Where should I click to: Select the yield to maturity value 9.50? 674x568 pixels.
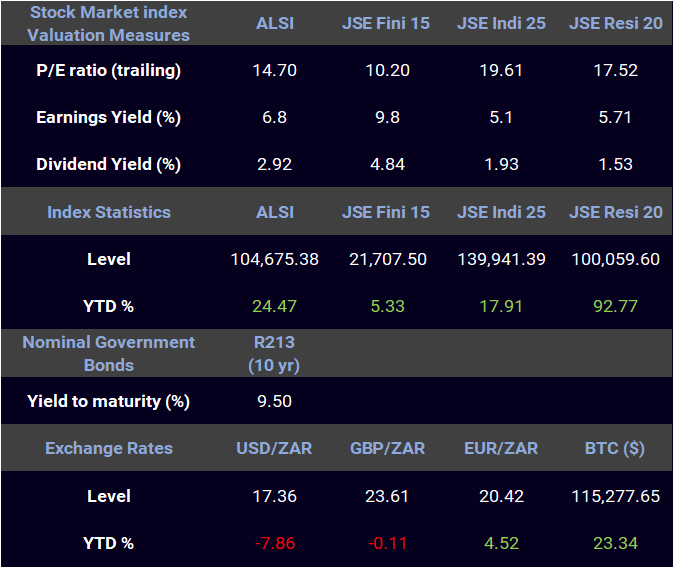click(274, 401)
